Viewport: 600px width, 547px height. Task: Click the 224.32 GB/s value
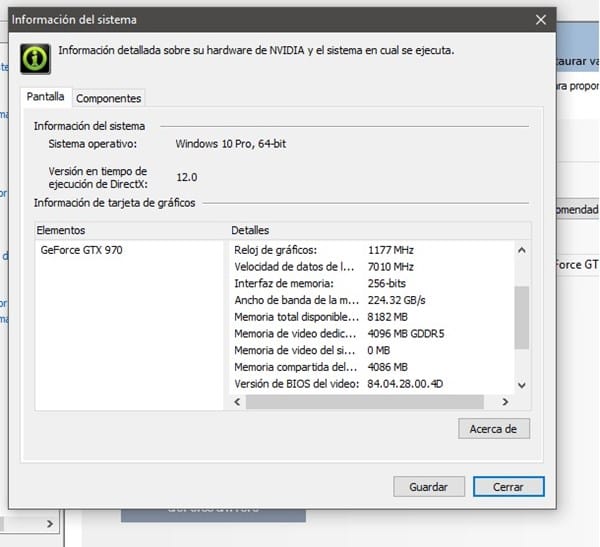click(396, 300)
